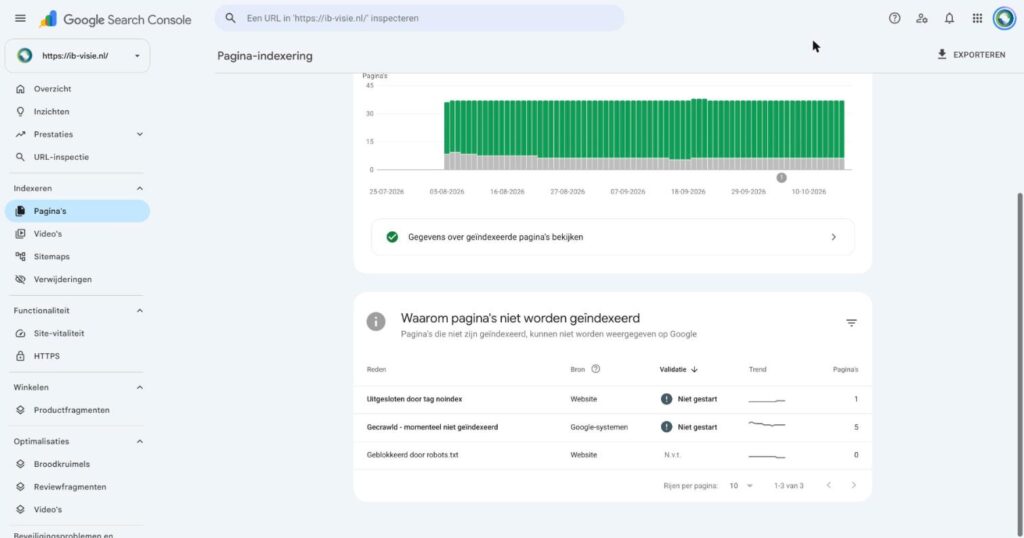Click the Inzichten lightbulb icon
Viewport: 1024px width, 538px height.
pyautogui.click(x=20, y=112)
